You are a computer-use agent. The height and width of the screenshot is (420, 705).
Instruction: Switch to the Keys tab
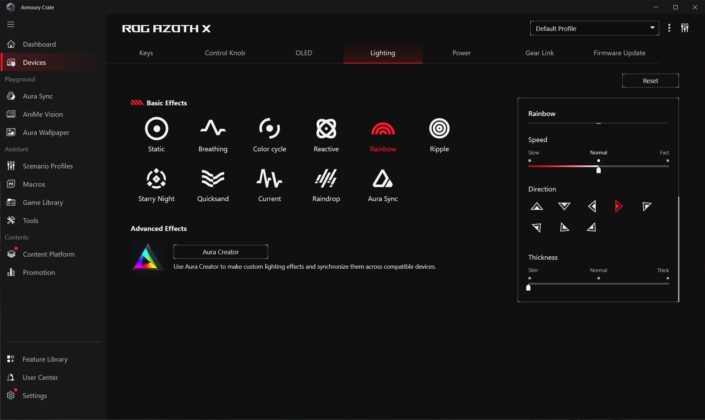click(146, 53)
